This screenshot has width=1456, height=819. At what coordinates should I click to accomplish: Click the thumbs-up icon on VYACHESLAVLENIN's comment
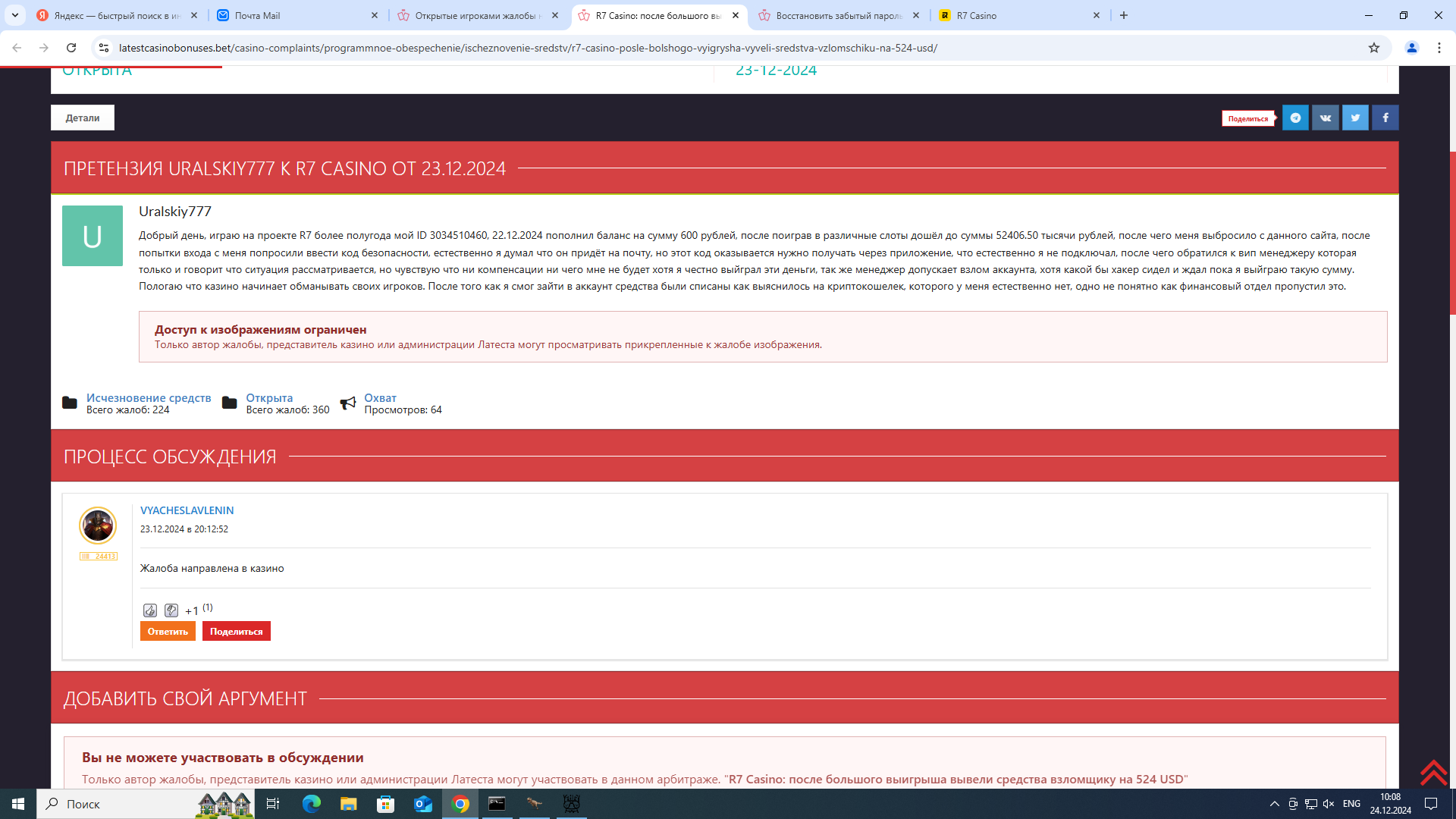150,610
